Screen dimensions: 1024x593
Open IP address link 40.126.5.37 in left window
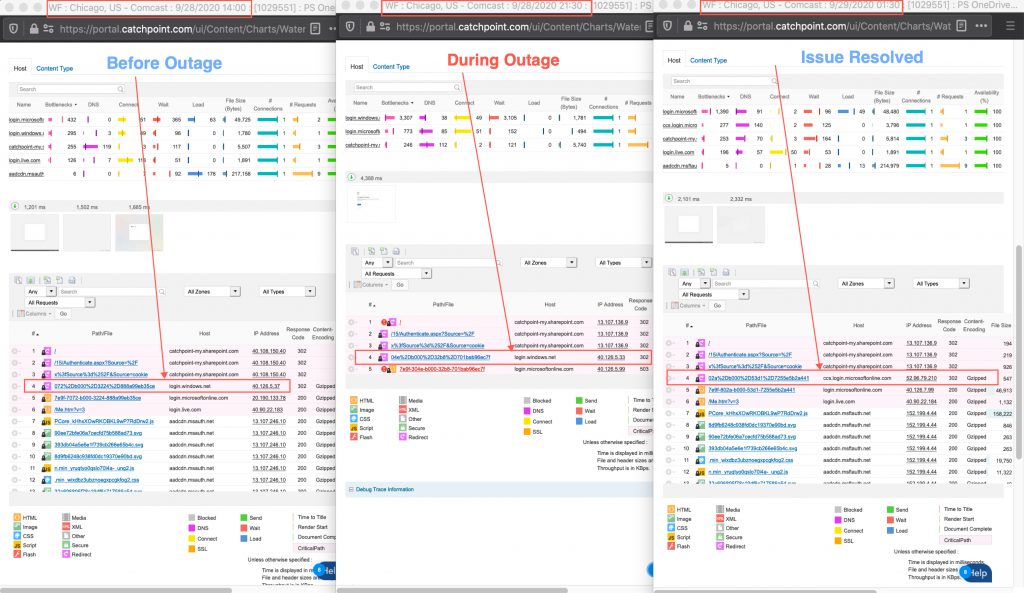click(266, 386)
